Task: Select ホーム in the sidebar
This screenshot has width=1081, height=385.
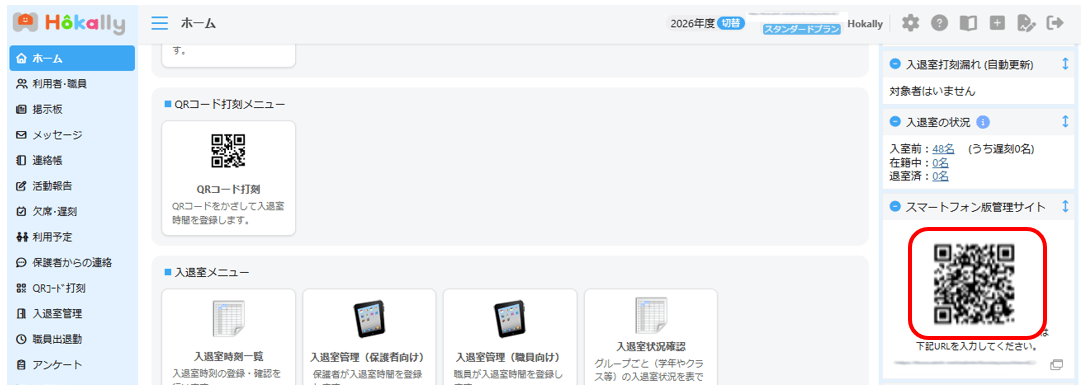Action: click(72, 58)
